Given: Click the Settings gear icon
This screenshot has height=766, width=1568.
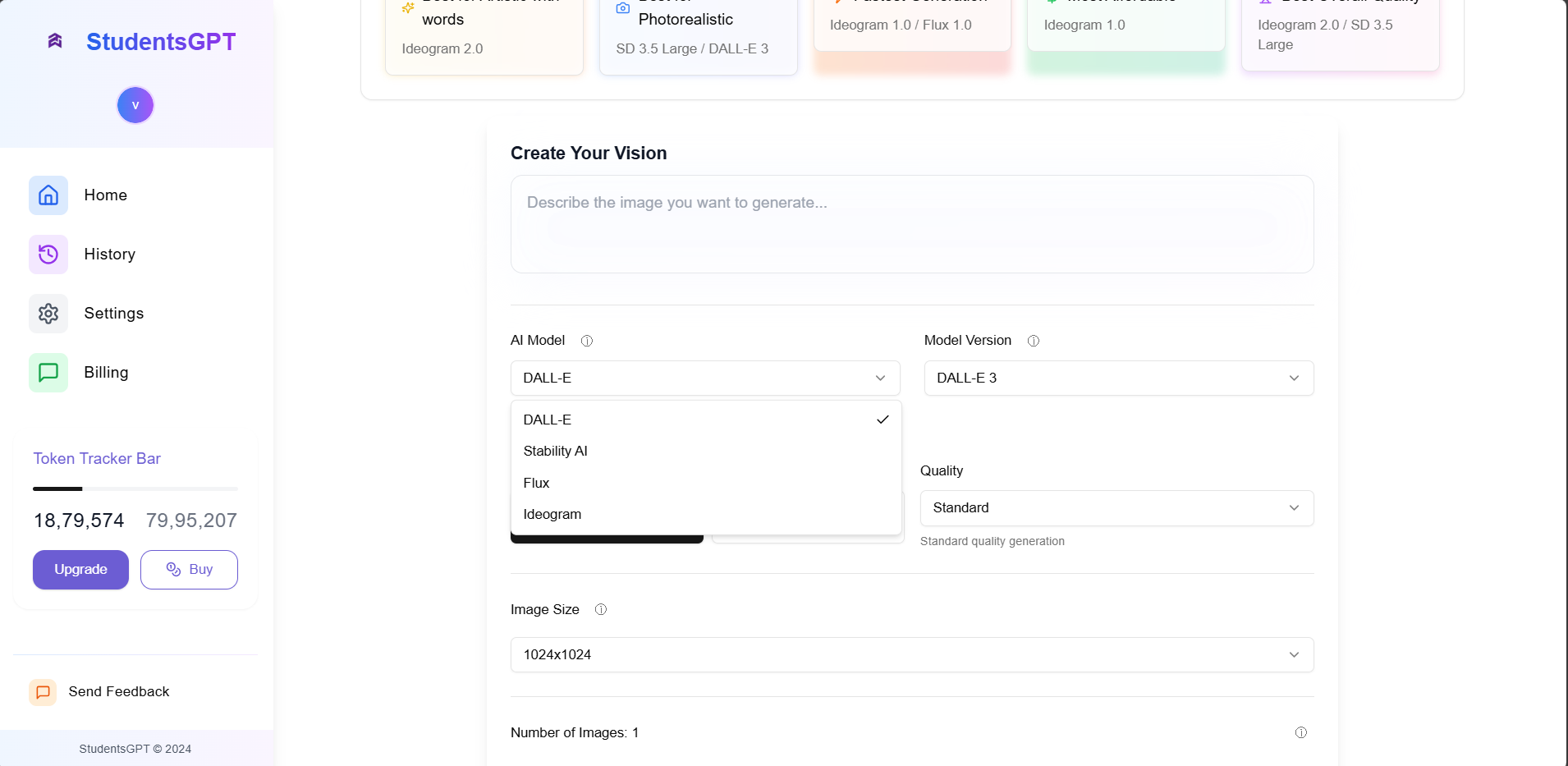Looking at the screenshot, I should (x=48, y=314).
